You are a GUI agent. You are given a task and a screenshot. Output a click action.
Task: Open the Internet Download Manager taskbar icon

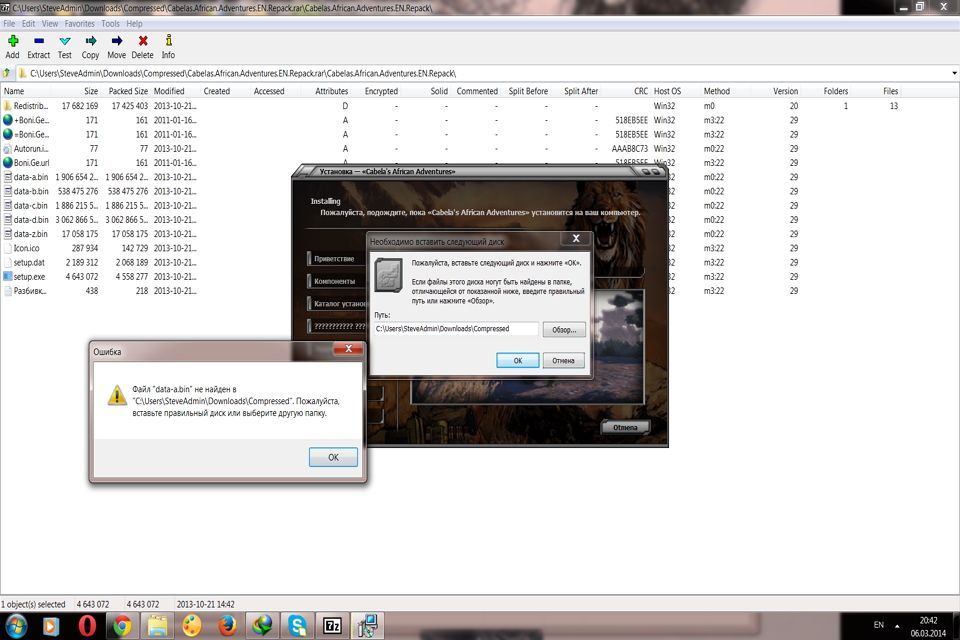(x=262, y=626)
